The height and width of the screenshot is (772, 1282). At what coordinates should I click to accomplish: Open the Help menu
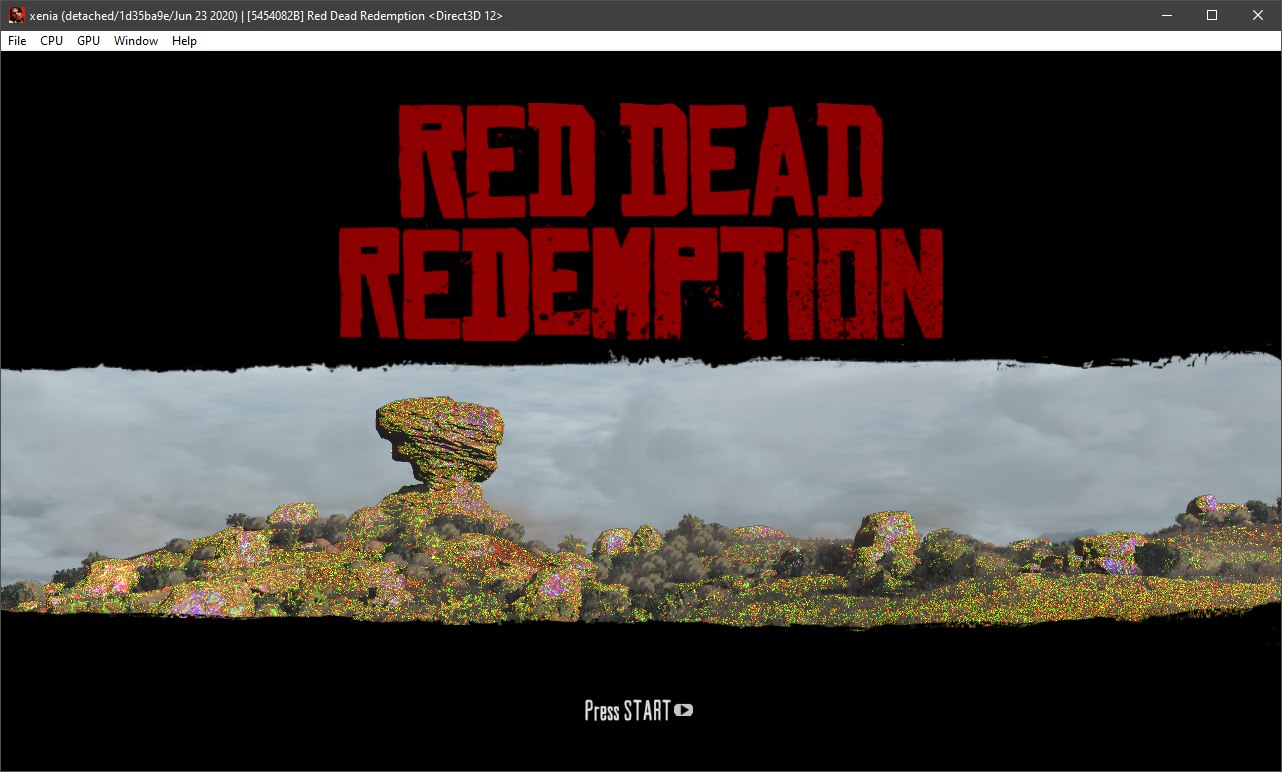click(184, 41)
